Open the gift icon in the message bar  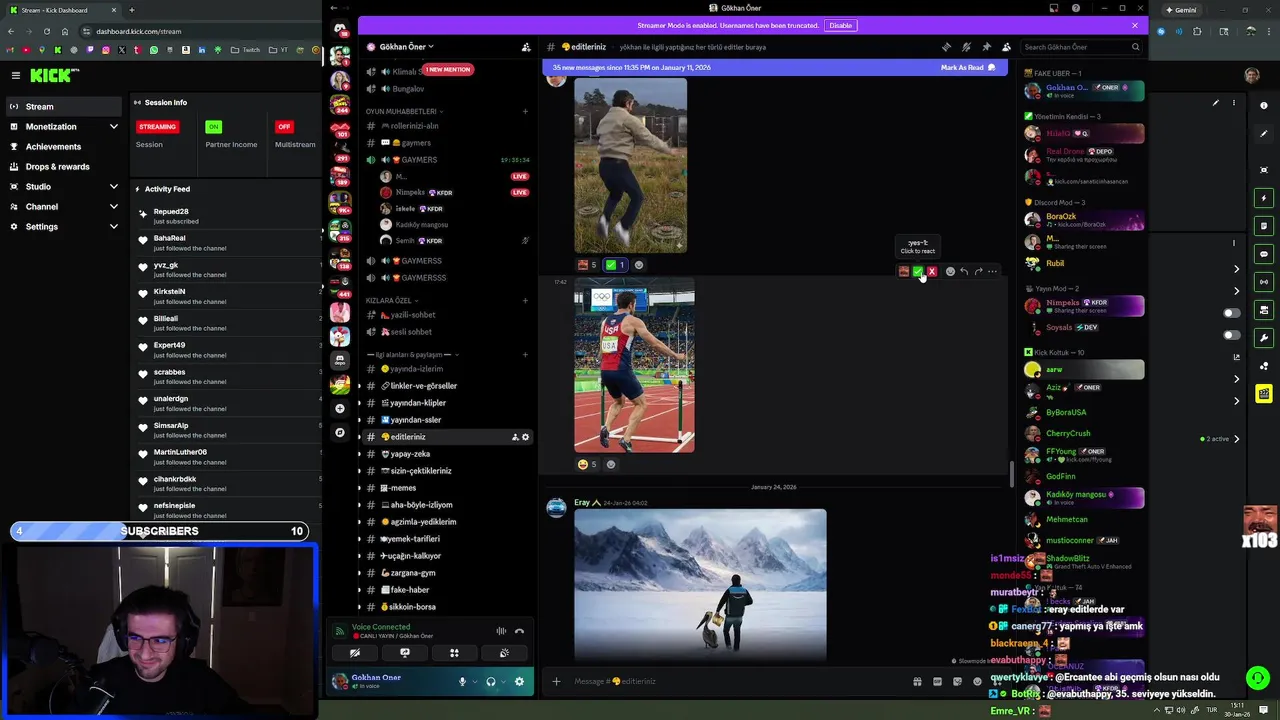(x=917, y=682)
